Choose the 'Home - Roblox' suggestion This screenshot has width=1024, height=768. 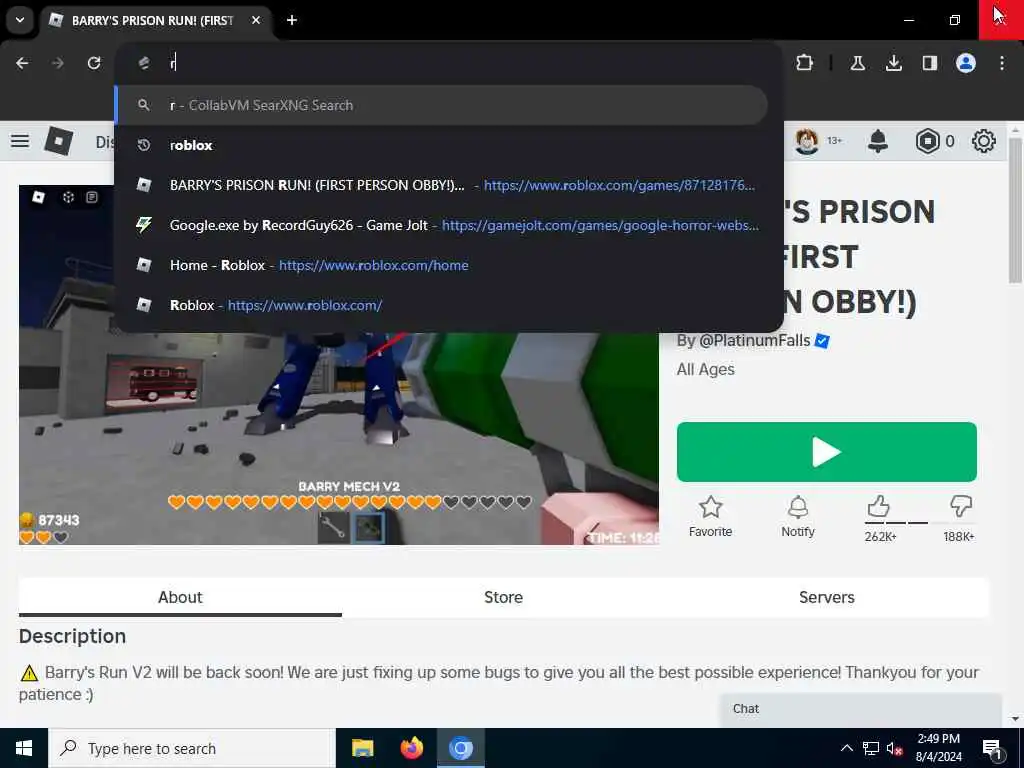(x=441, y=265)
